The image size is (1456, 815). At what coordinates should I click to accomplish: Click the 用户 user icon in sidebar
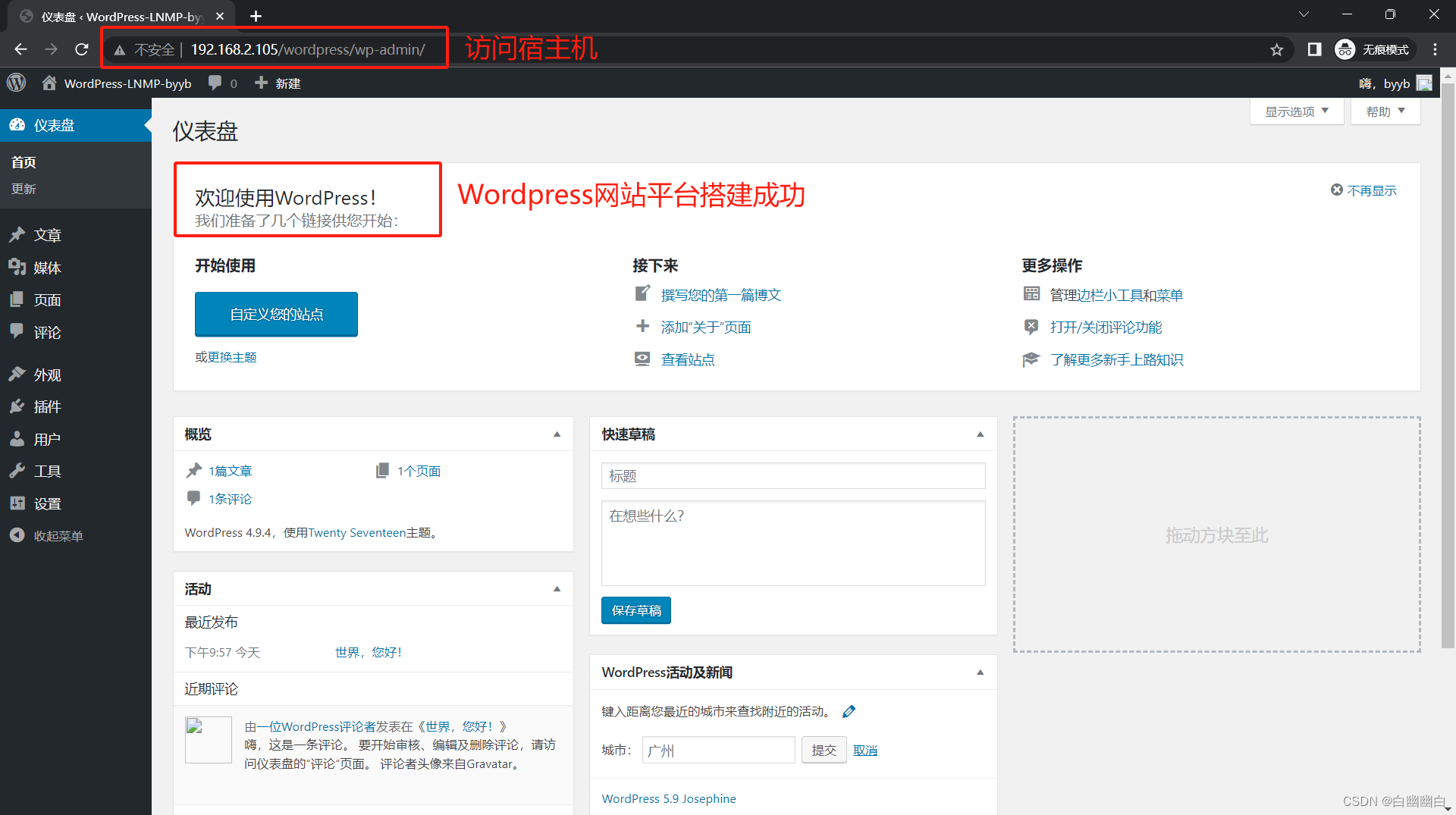[x=17, y=439]
